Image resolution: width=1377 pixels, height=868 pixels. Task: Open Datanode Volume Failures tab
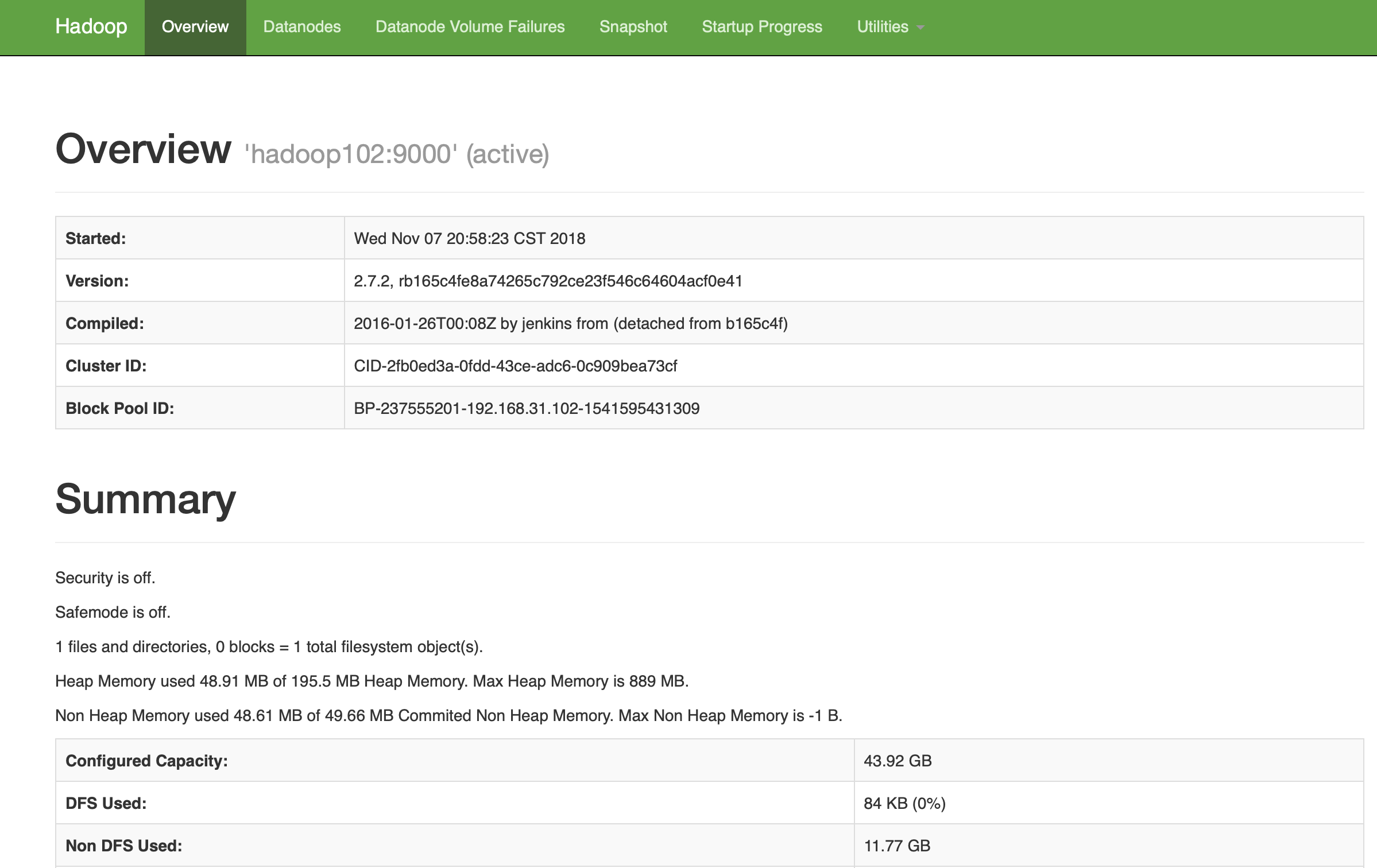click(x=470, y=27)
